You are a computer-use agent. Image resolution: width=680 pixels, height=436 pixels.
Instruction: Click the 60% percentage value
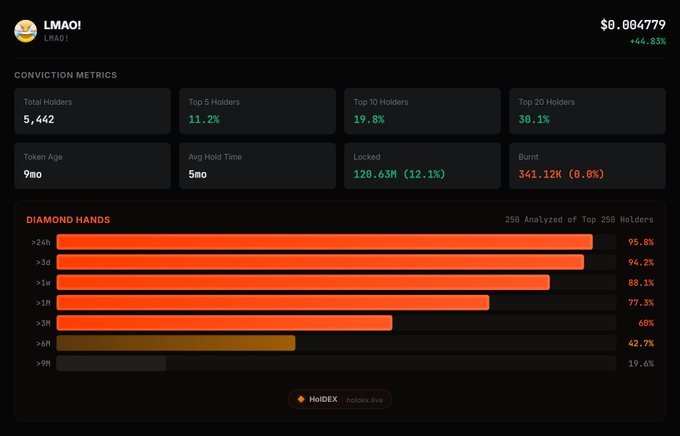pos(646,323)
